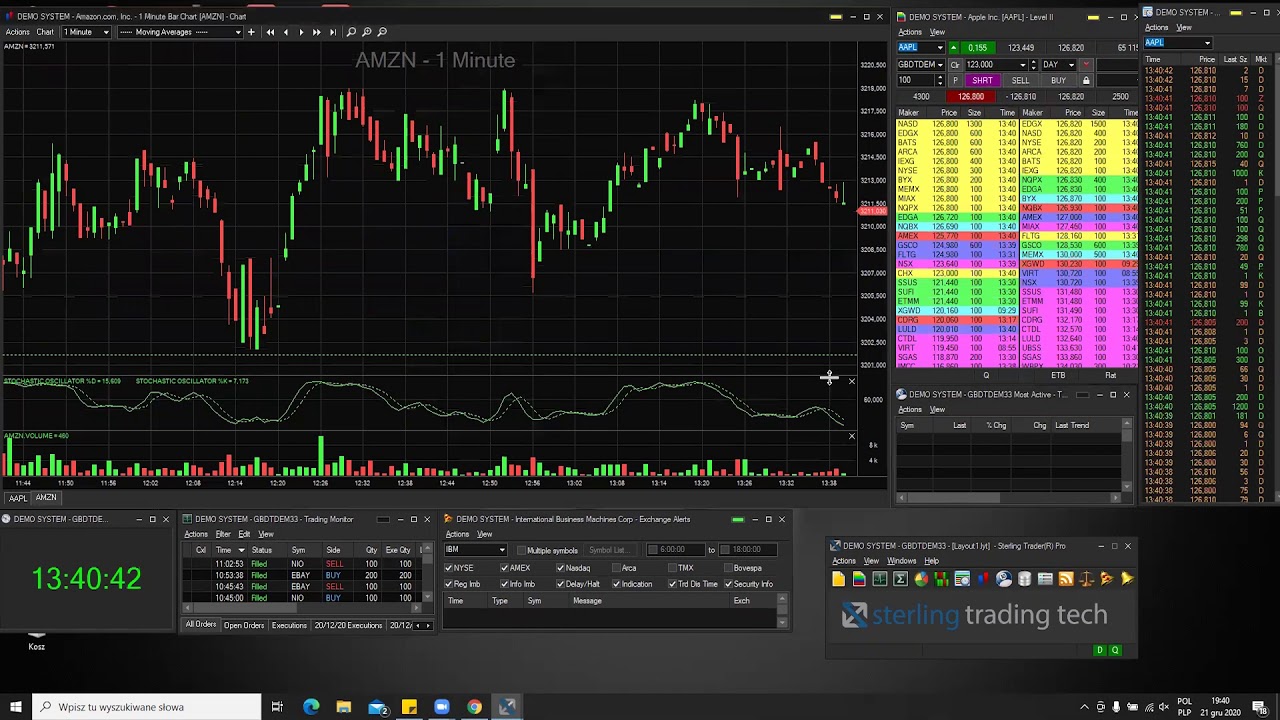Click the padlock icon in Level II window
This screenshot has width=1280, height=720.
1086,80
